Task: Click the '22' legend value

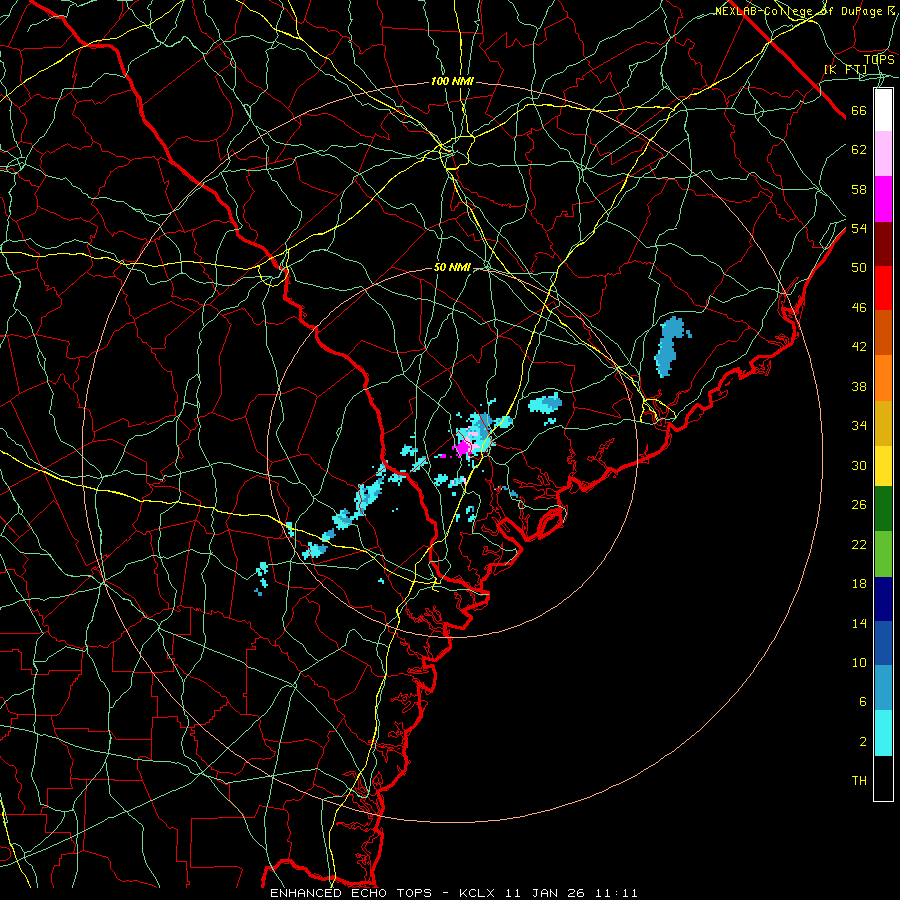Action: [x=859, y=545]
